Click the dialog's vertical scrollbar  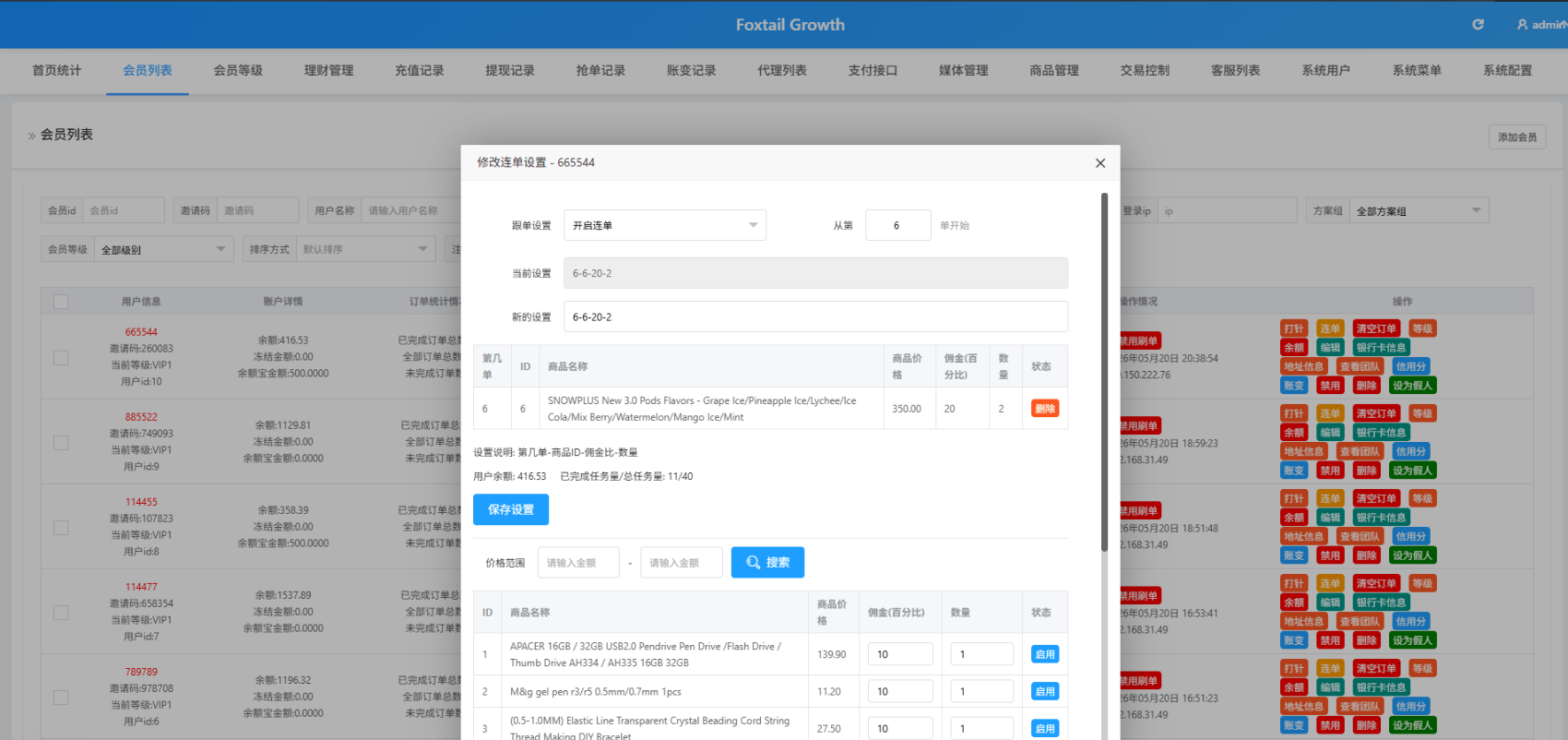pos(1104,372)
